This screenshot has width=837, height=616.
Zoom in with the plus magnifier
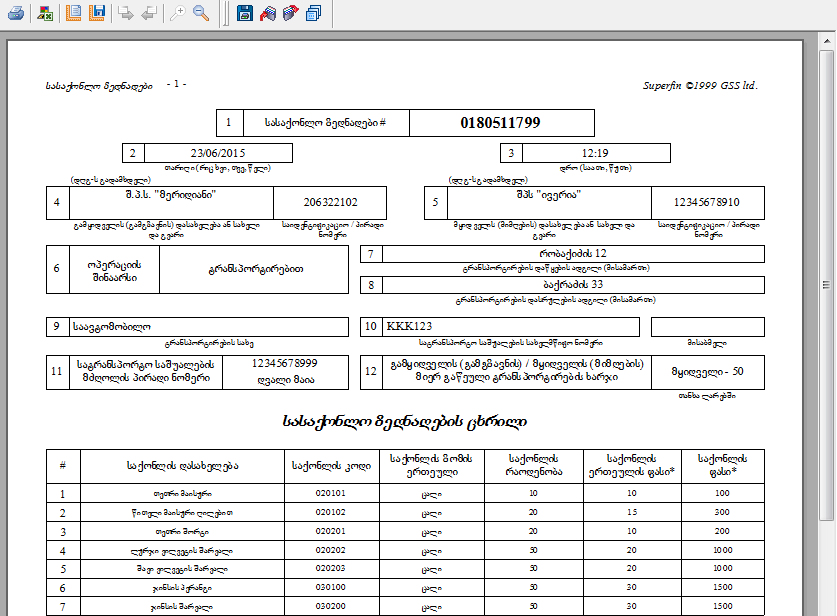point(177,13)
